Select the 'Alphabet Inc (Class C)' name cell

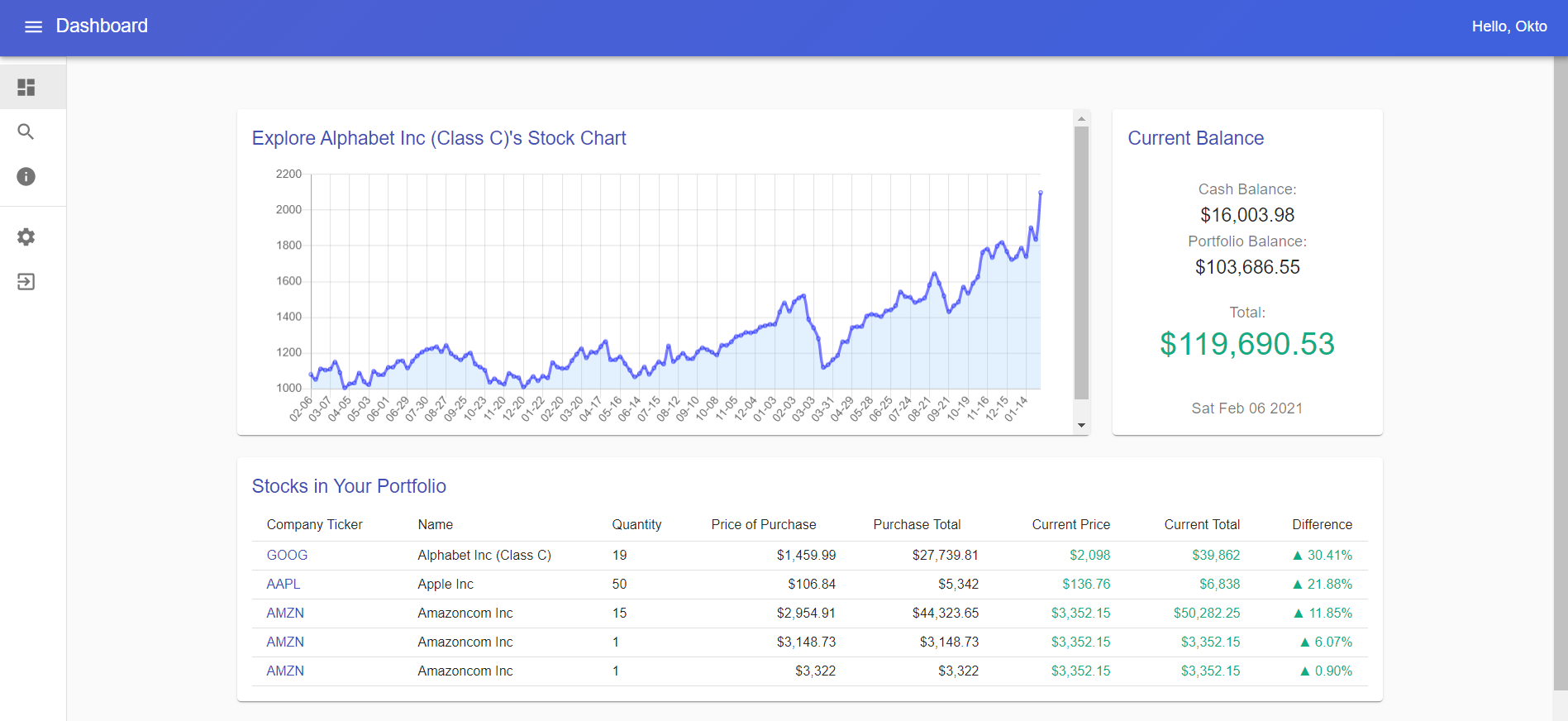(484, 556)
